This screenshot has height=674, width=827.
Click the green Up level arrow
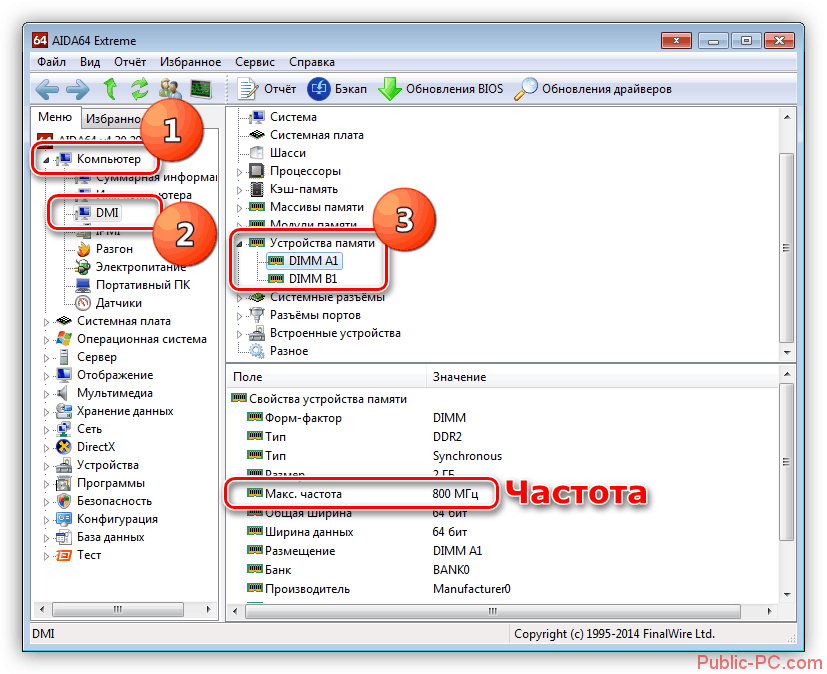pyautogui.click(x=110, y=89)
